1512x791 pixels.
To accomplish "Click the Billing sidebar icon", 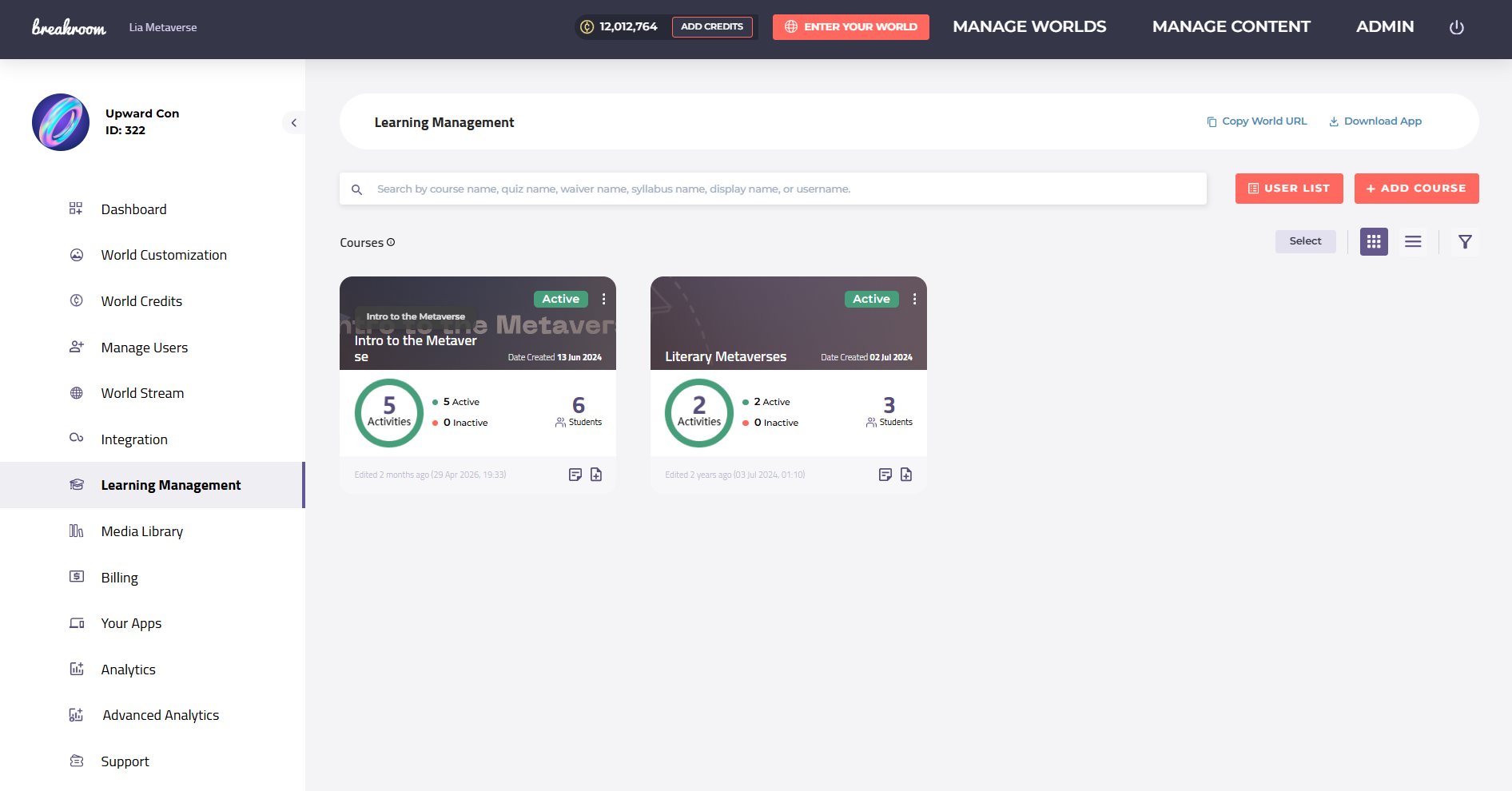I will pos(77,576).
